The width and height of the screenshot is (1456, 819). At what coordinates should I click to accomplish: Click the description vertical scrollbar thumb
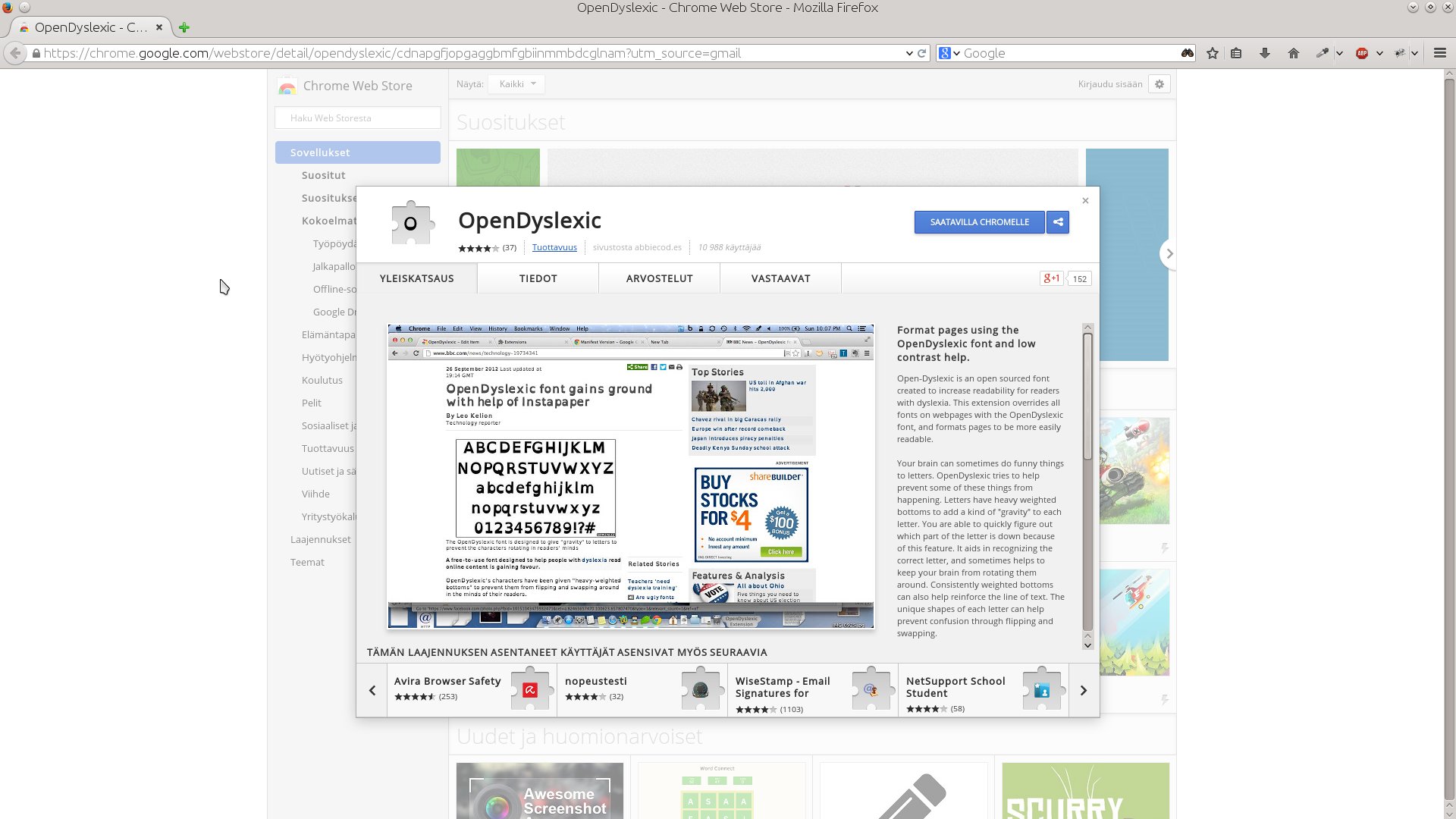1087,396
